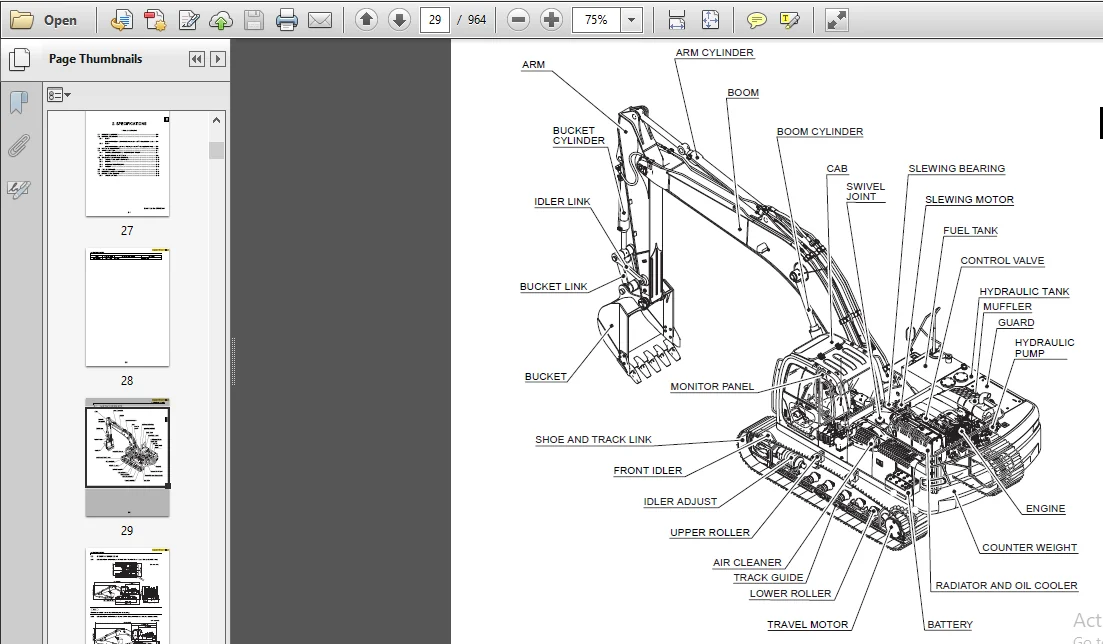Zoom in with the plus button
Viewport: 1103px width, 644px height.
pos(552,20)
